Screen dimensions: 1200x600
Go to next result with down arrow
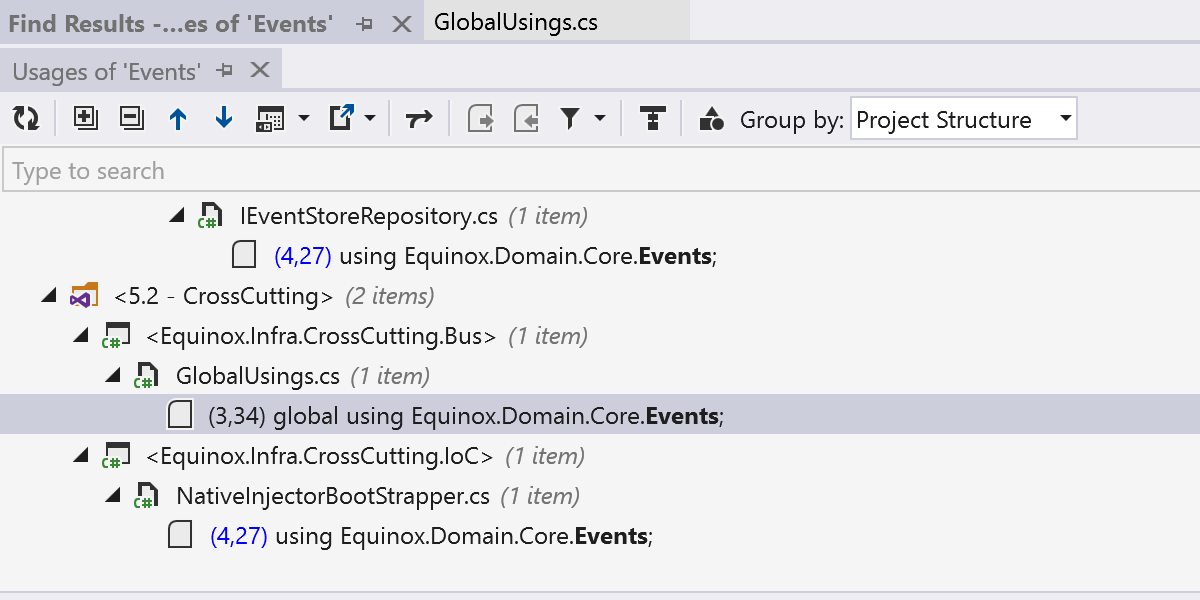pyautogui.click(x=224, y=119)
